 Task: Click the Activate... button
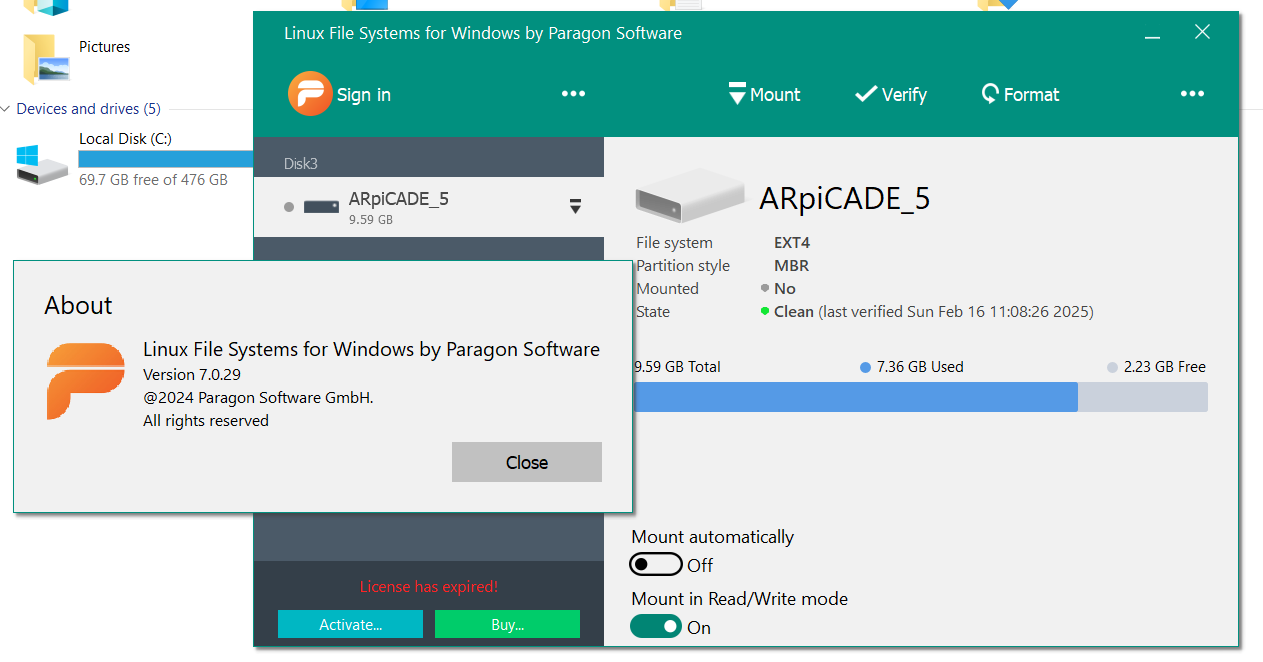coord(351,624)
